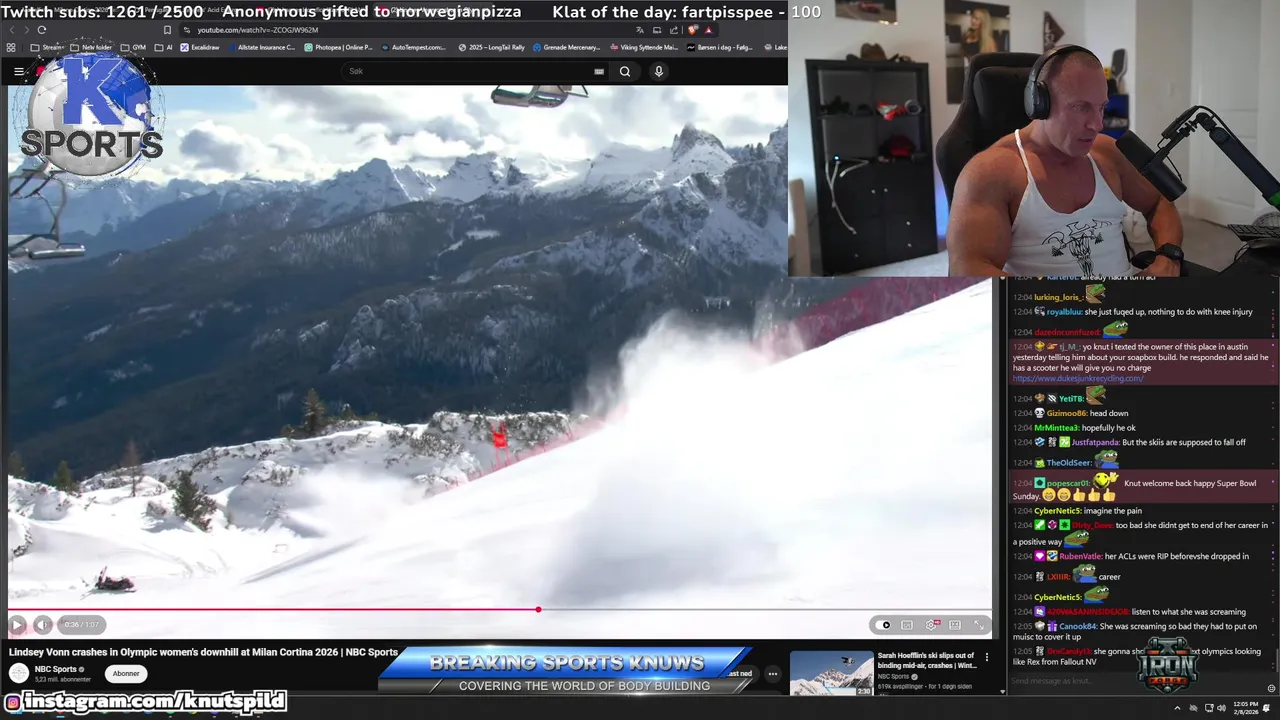This screenshot has height=720, width=1280.
Task: Reload the YouTube page in the browser
Action: tap(41, 30)
